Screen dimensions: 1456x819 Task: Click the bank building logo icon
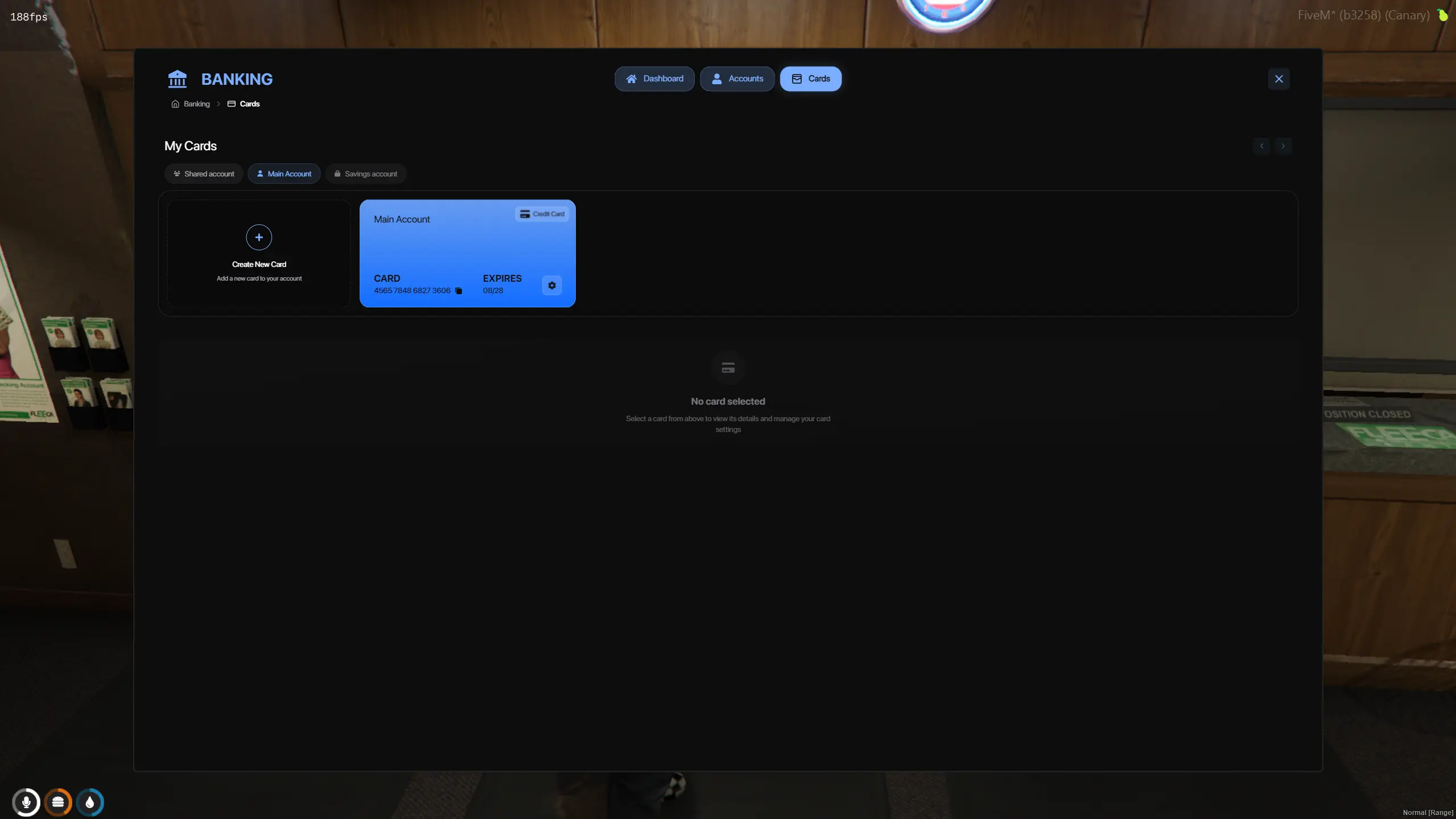pyautogui.click(x=178, y=79)
